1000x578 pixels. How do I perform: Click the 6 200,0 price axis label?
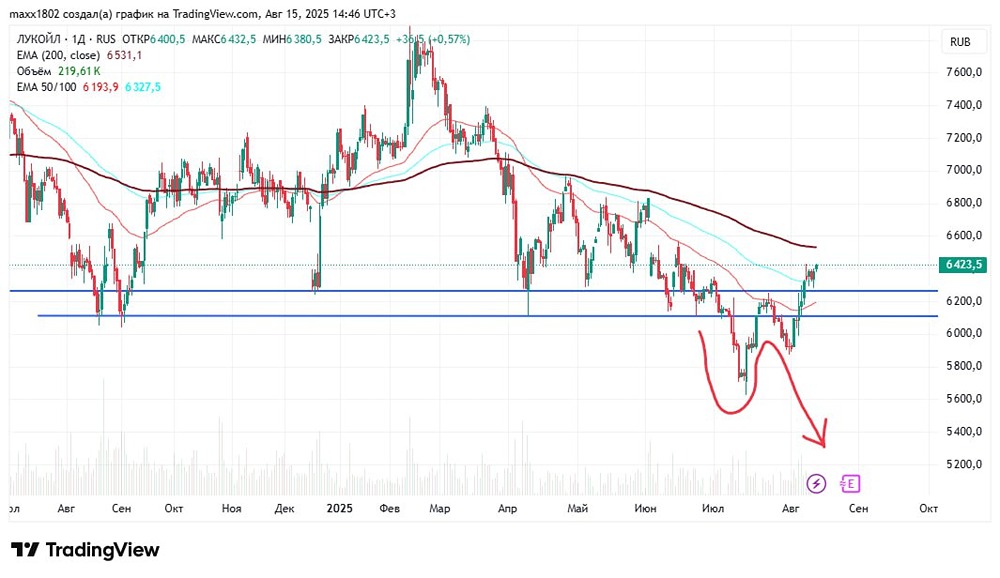click(x=964, y=300)
